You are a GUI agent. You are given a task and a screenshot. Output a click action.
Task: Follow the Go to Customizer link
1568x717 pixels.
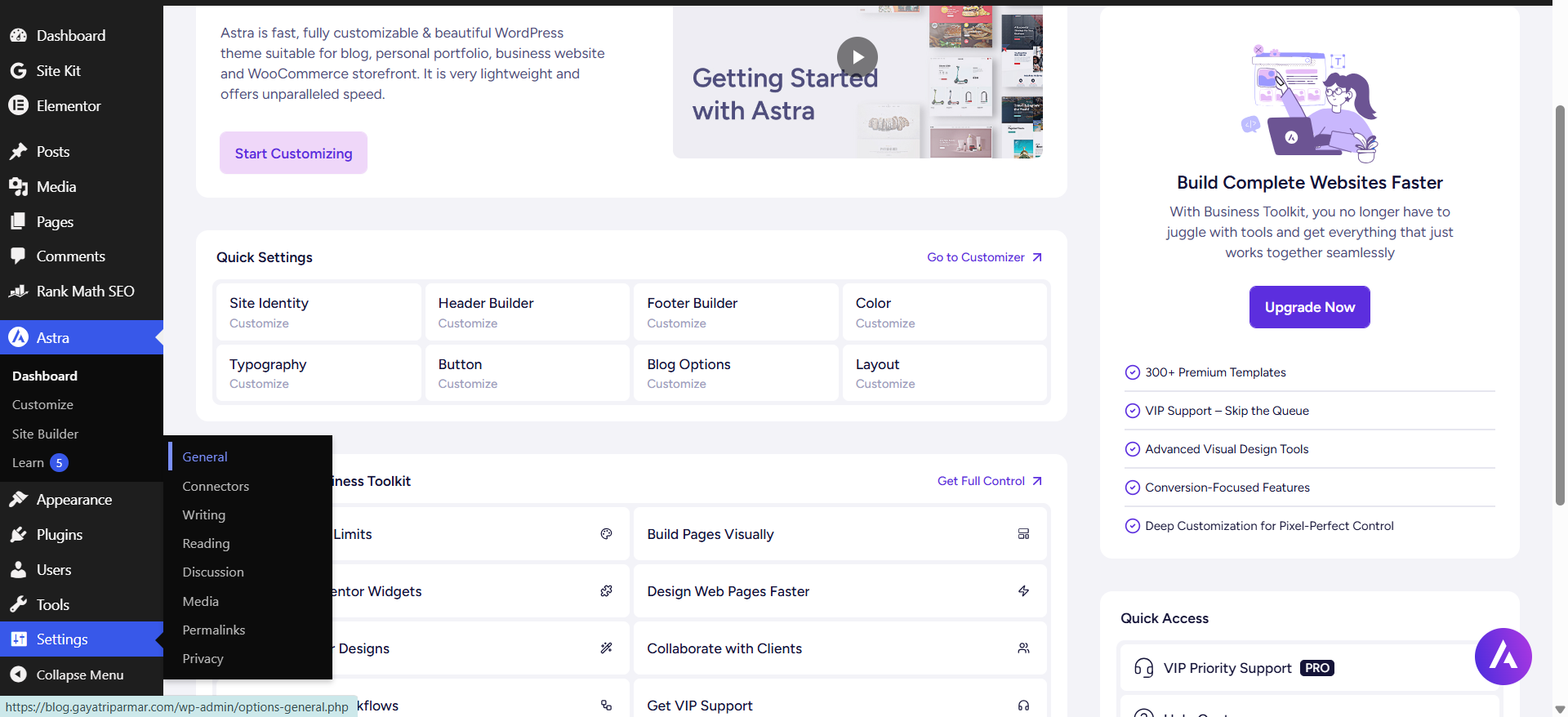click(x=984, y=257)
